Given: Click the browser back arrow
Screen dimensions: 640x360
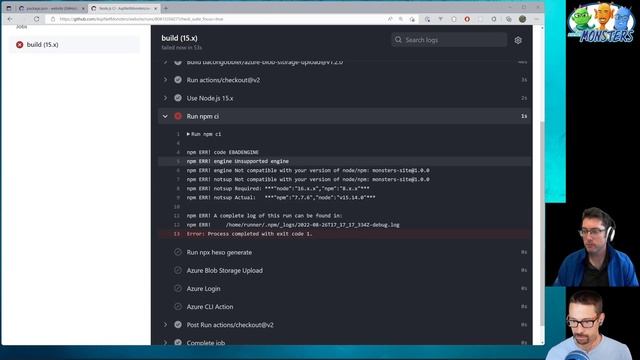Looking at the screenshot, I should pyautogui.click(x=10, y=19).
